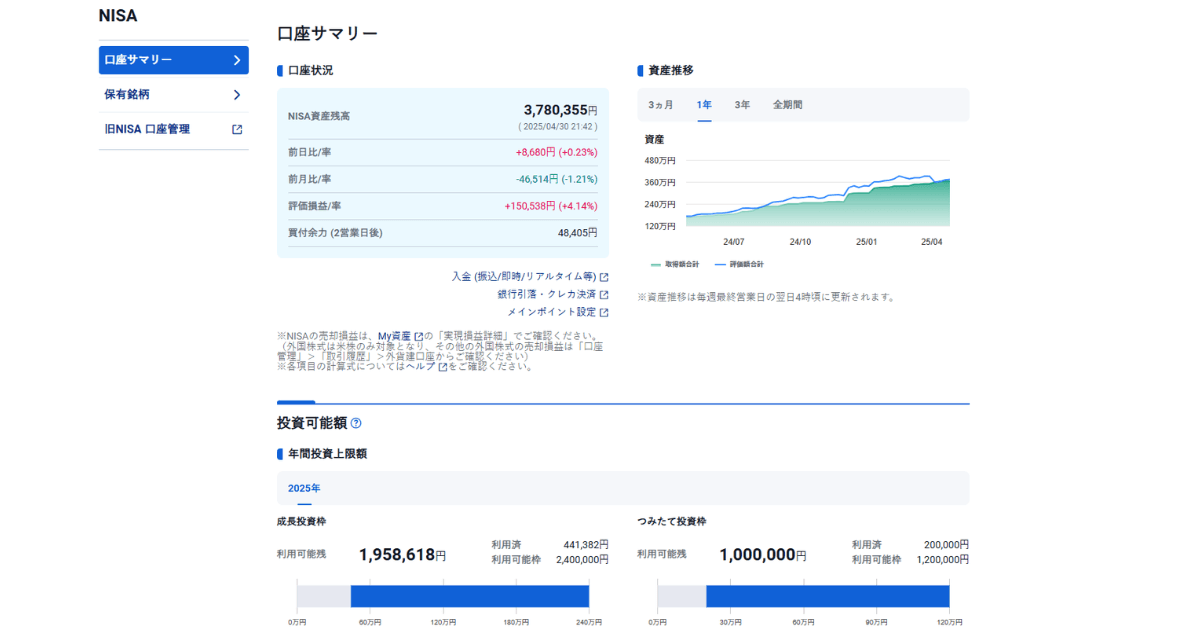The height and width of the screenshot is (630, 1200).
Task: Click the 取得額合計 chart legend entry
Action: point(675,264)
